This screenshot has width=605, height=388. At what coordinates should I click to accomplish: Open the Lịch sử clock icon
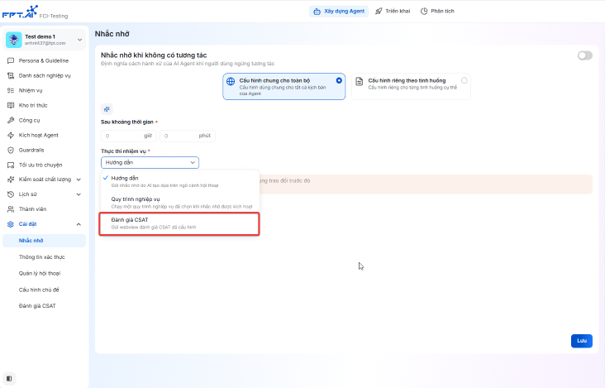pyautogui.click(x=10, y=194)
